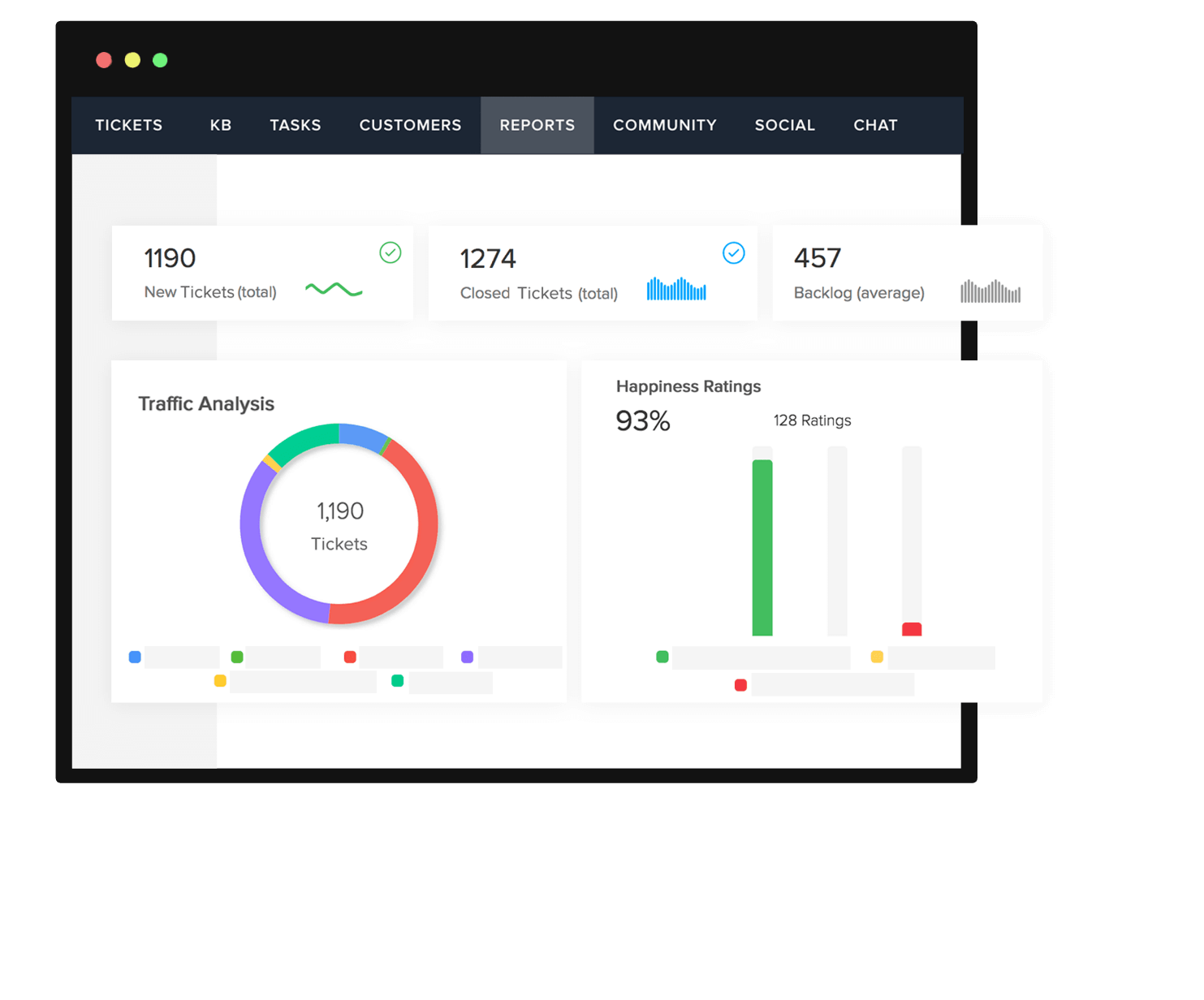Click the blue checkmark on Closed Tickets card

pyautogui.click(x=734, y=253)
